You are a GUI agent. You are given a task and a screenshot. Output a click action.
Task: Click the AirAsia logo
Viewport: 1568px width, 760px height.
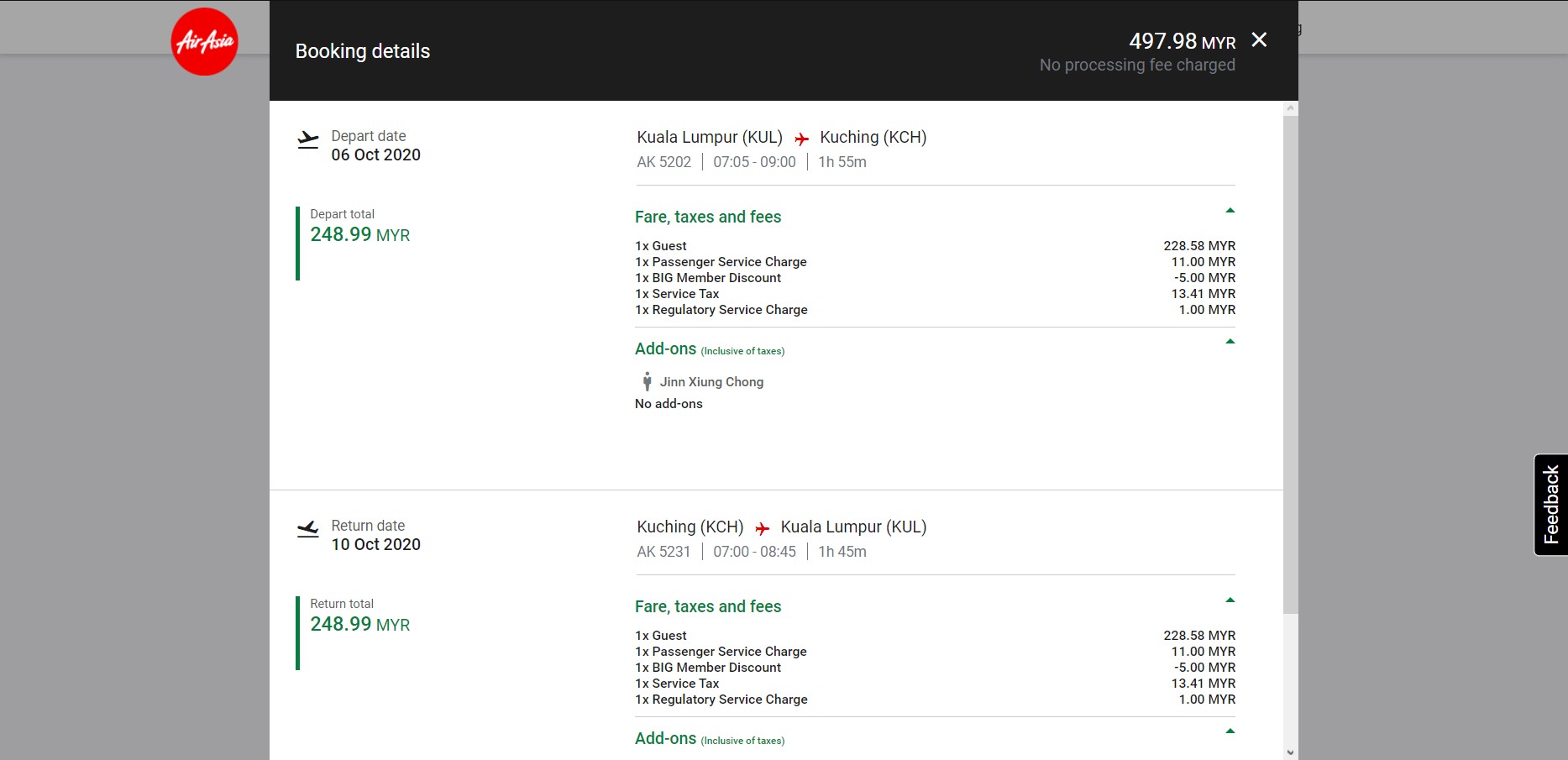(204, 42)
